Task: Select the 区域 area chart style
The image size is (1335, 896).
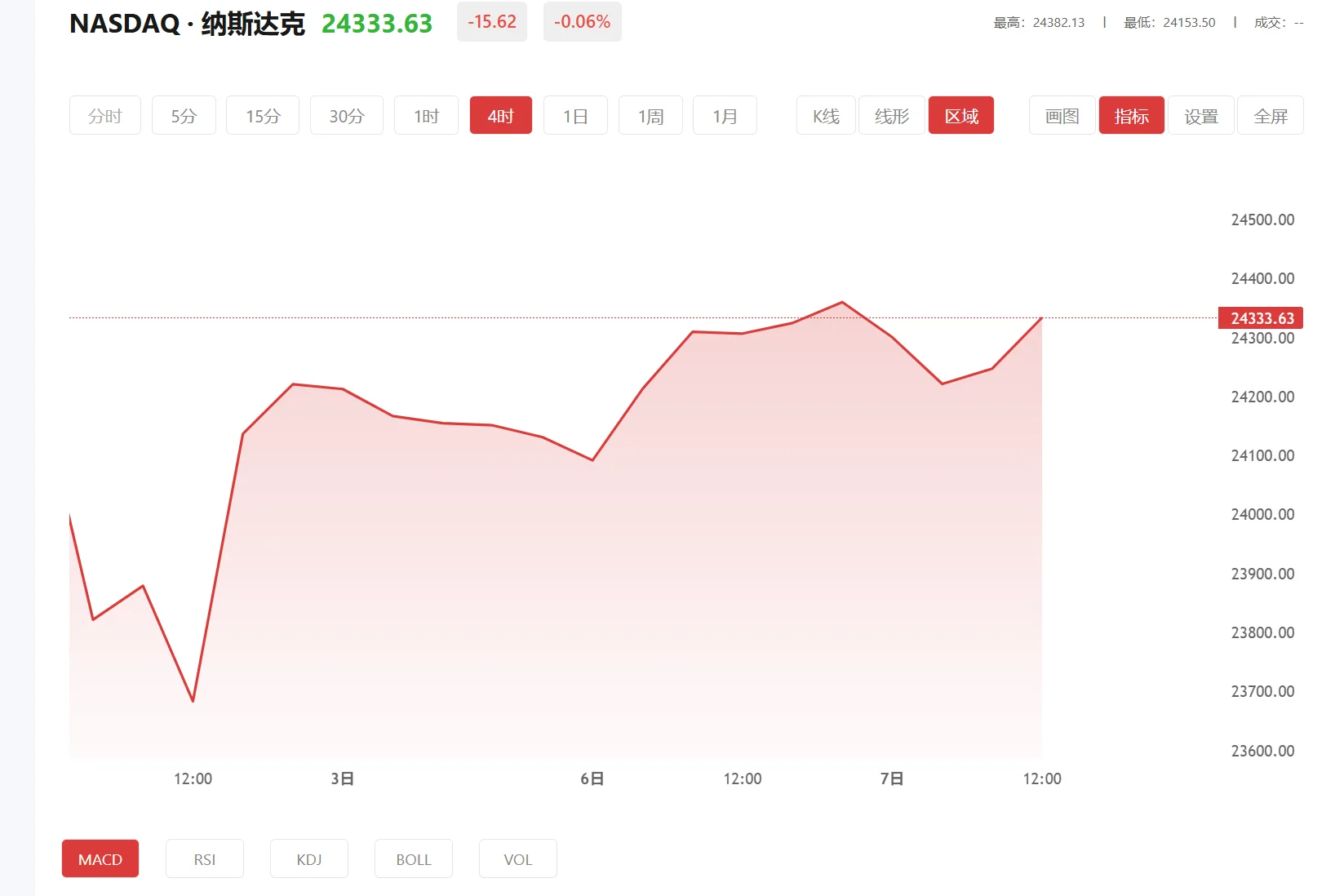Action: [961, 115]
